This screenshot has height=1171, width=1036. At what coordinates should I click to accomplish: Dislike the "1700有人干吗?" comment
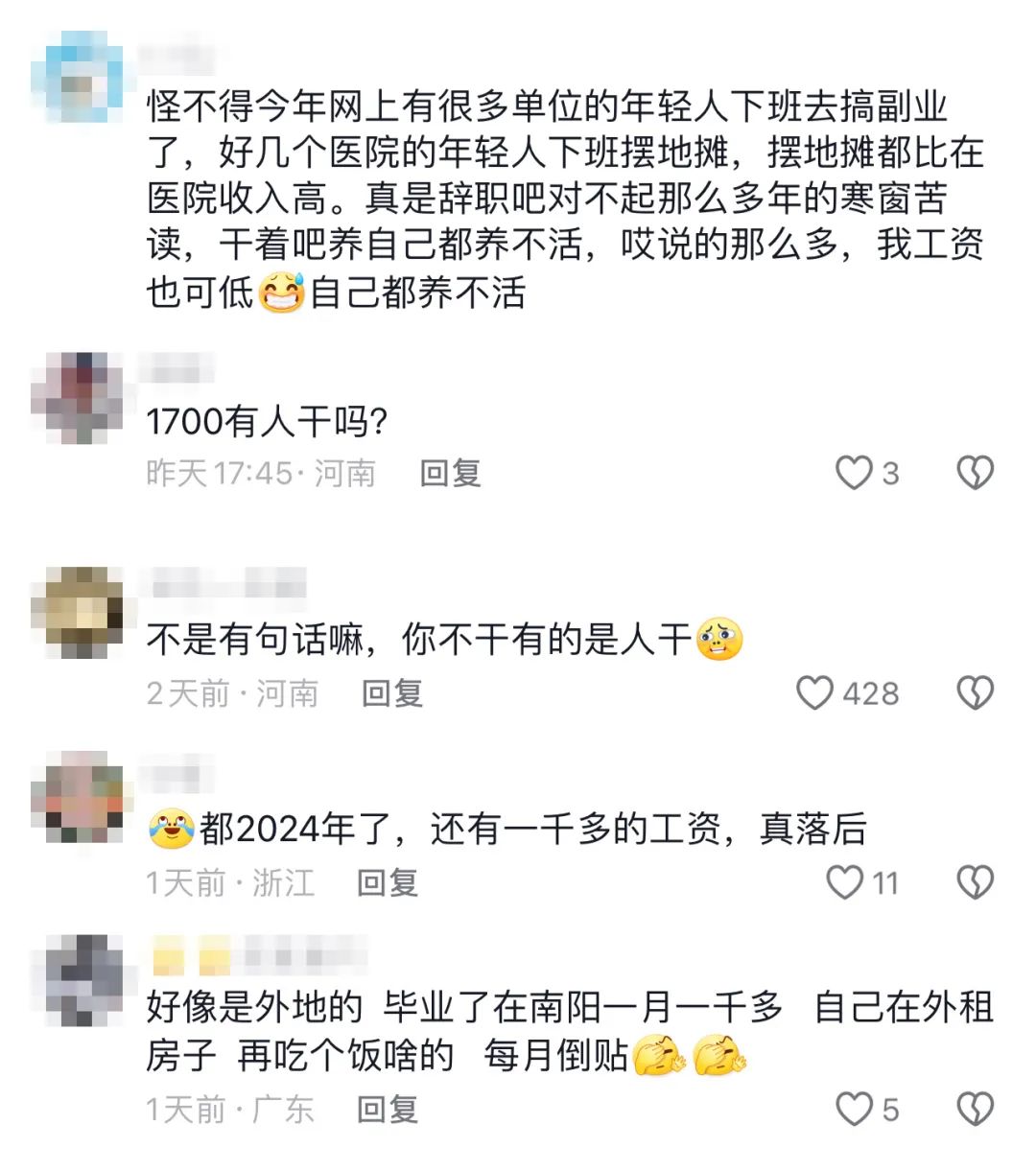(976, 473)
